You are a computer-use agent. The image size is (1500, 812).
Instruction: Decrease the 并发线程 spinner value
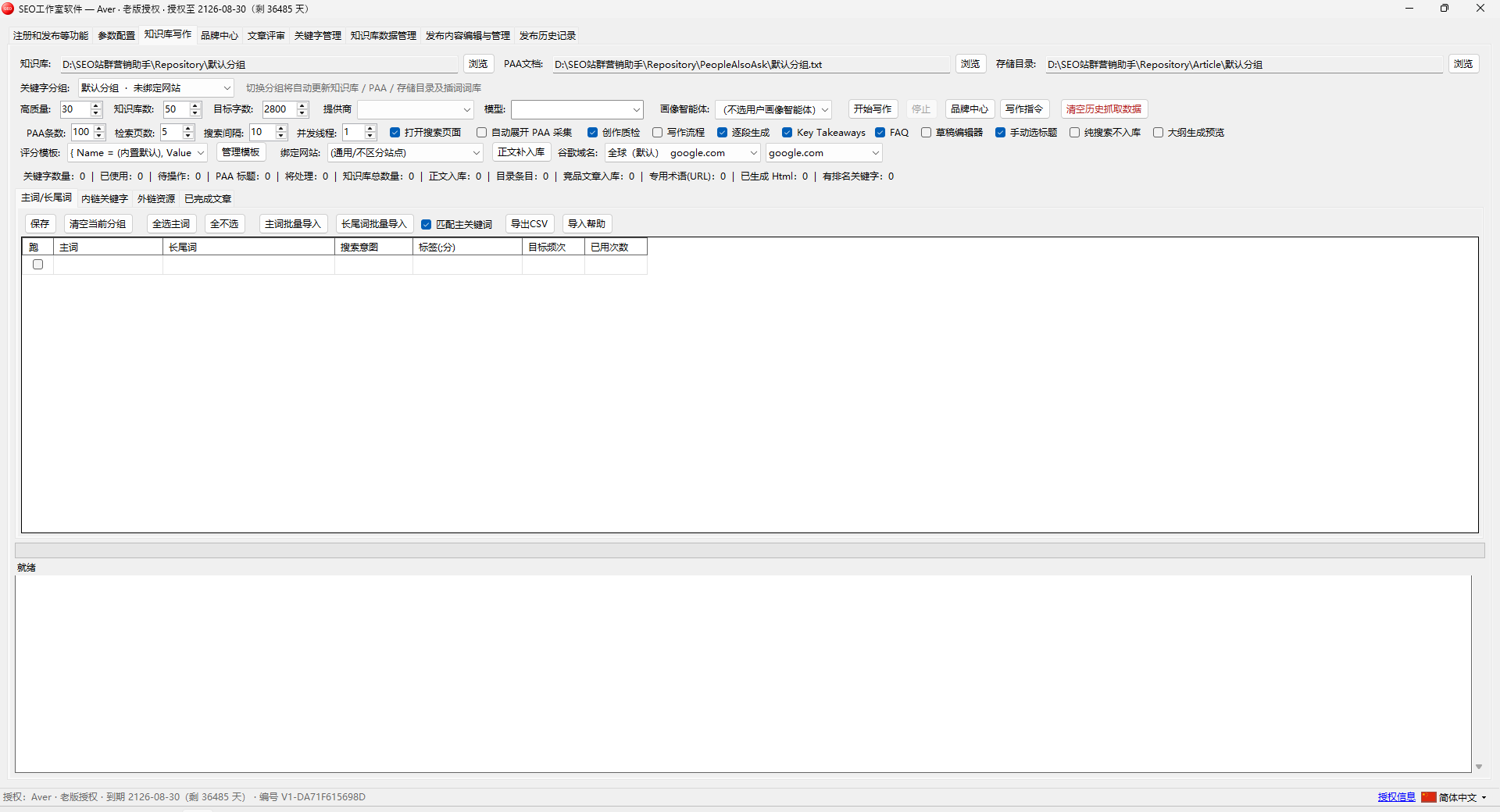(370, 136)
